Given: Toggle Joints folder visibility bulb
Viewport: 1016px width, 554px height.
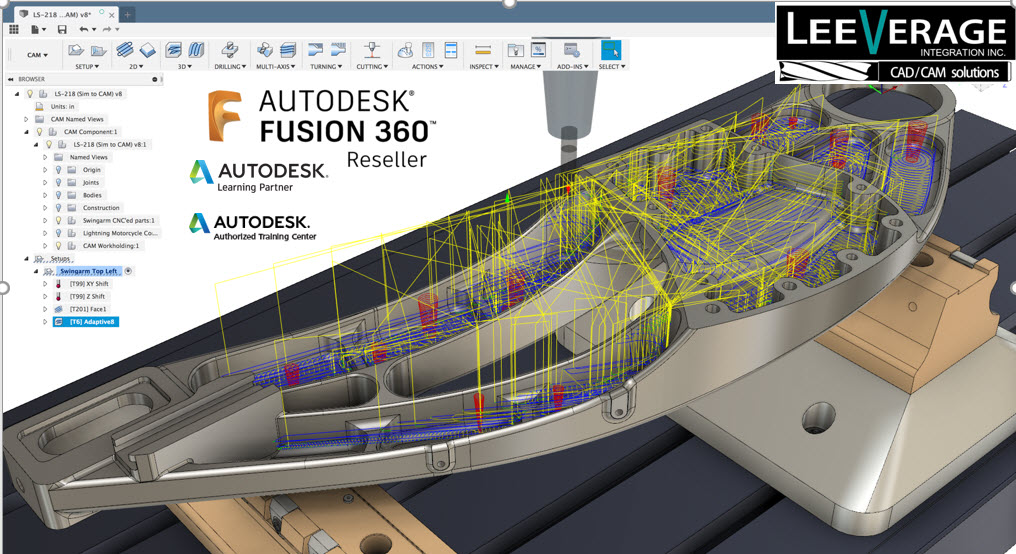Looking at the screenshot, I should [58, 182].
